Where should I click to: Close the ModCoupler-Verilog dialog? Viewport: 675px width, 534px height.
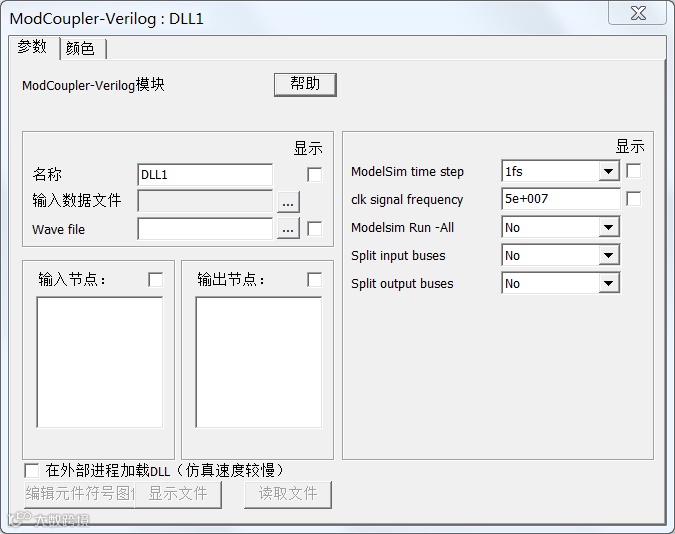coord(637,13)
